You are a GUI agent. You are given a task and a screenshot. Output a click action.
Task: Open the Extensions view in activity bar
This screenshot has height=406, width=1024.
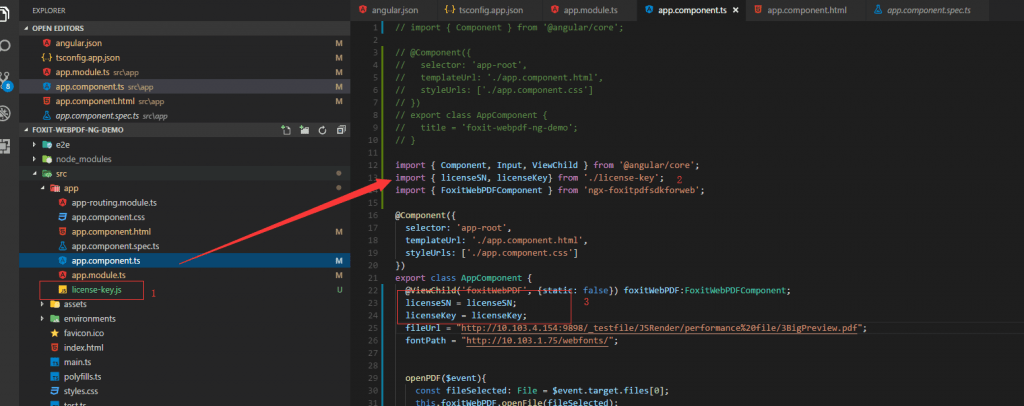click(5, 147)
